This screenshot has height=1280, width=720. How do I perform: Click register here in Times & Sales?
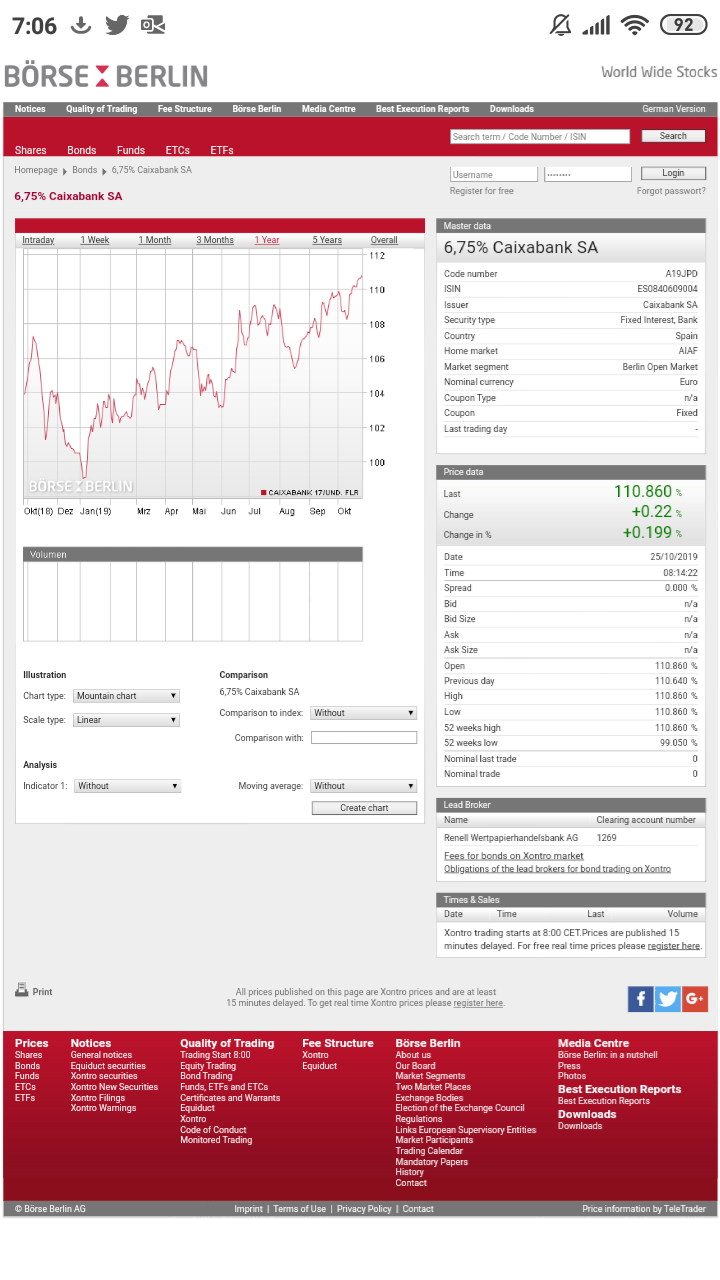[674, 945]
